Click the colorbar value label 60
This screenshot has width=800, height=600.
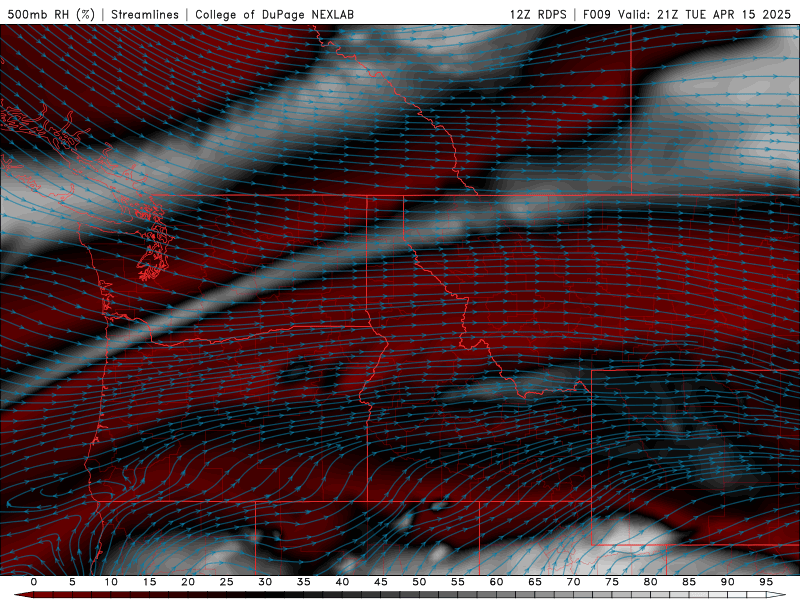(496, 582)
